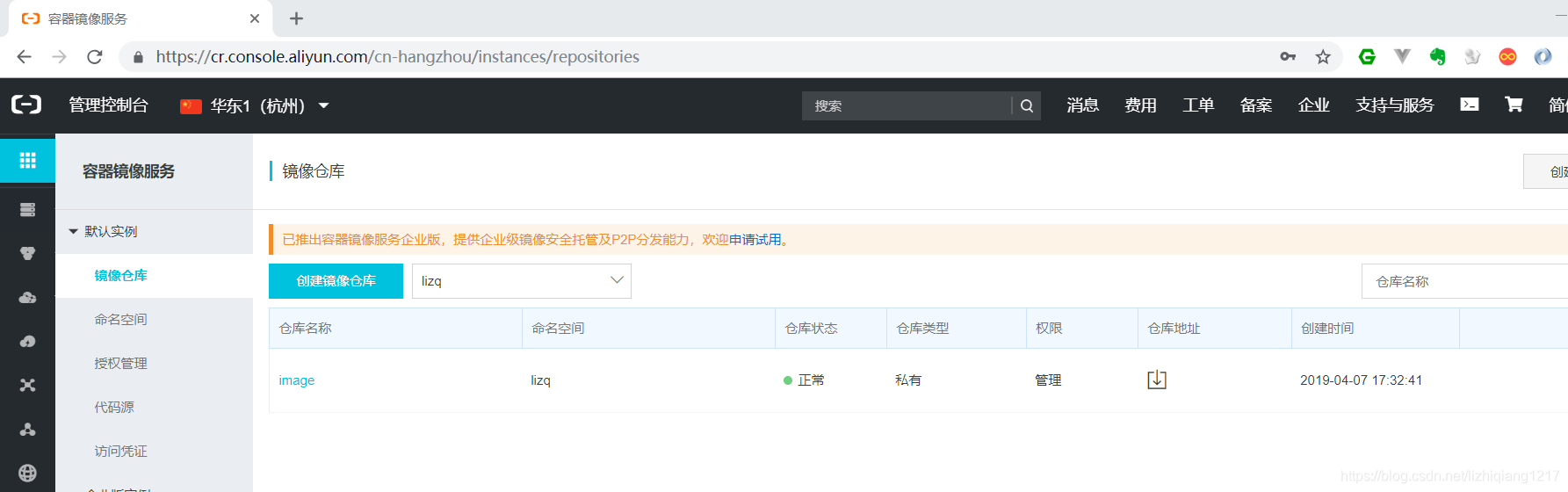Open the products grid menu icon
The height and width of the screenshot is (492, 1568).
tap(27, 160)
